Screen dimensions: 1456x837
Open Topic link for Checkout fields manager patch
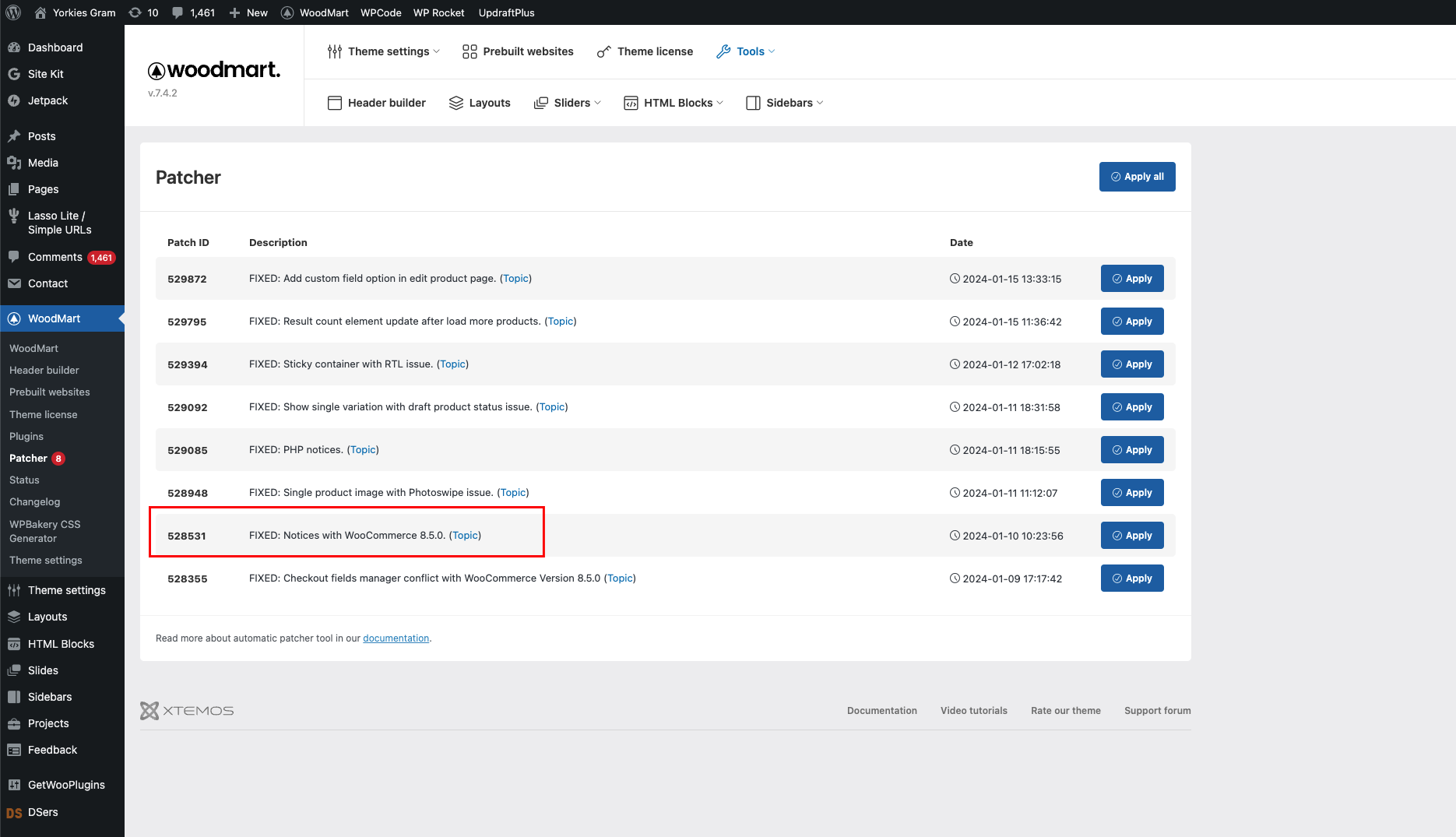tap(620, 579)
